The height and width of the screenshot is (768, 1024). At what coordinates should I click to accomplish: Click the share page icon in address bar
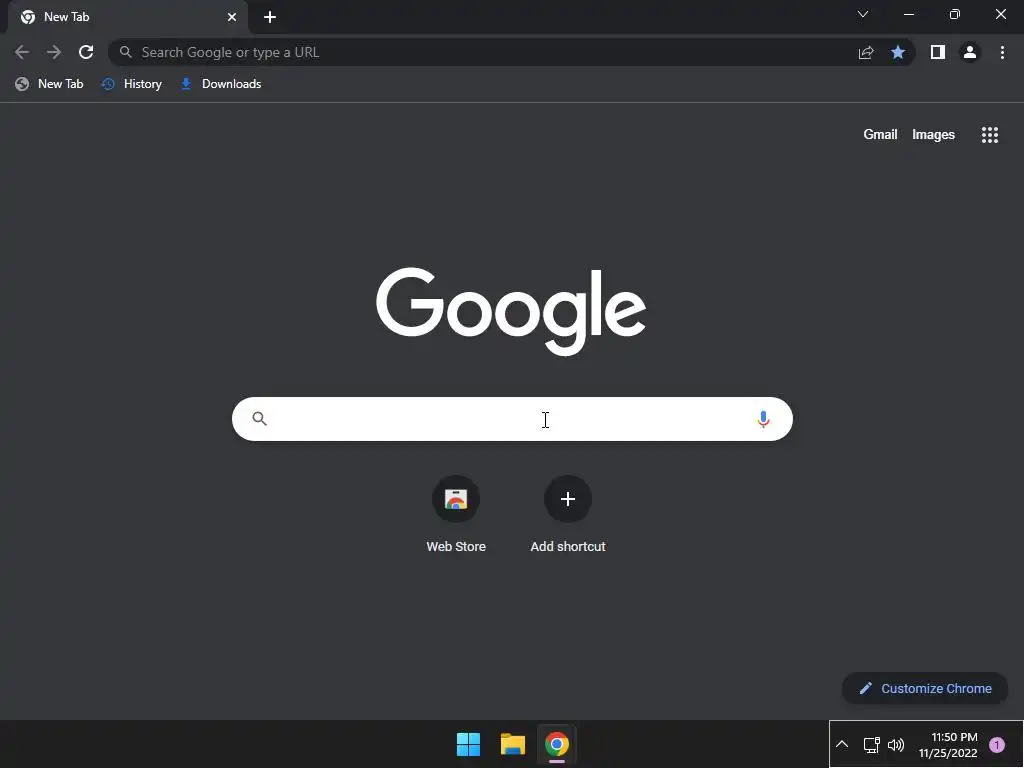click(x=866, y=52)
